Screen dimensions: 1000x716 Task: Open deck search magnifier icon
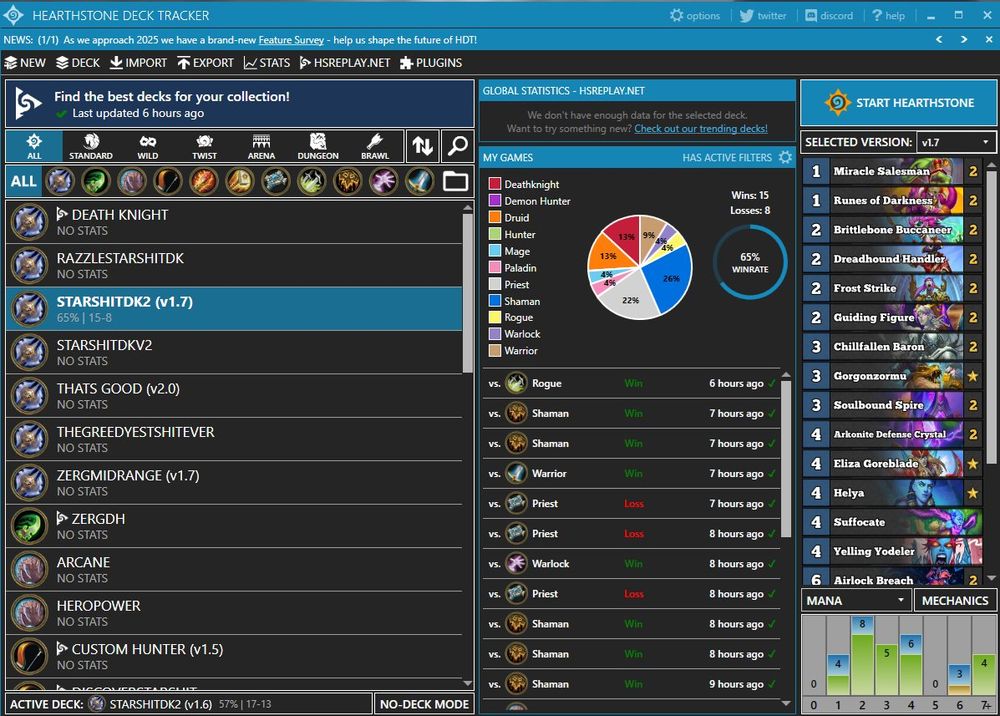tap(457, 146)
